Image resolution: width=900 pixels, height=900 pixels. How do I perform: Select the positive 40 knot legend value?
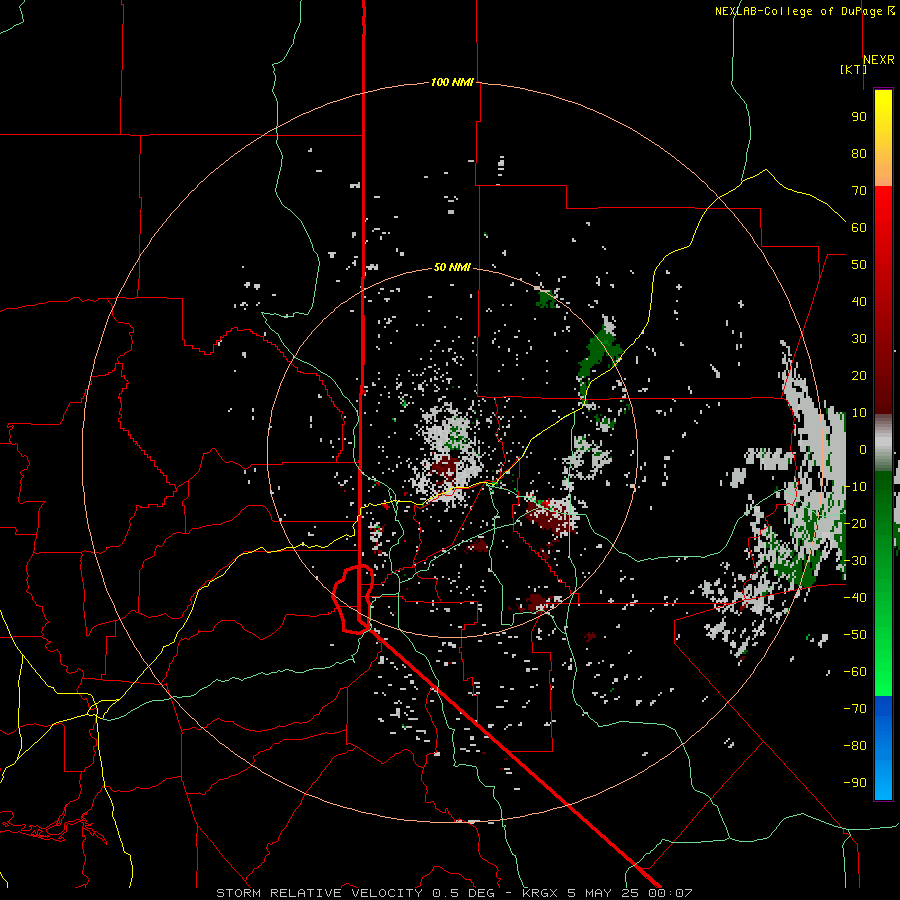859,301
